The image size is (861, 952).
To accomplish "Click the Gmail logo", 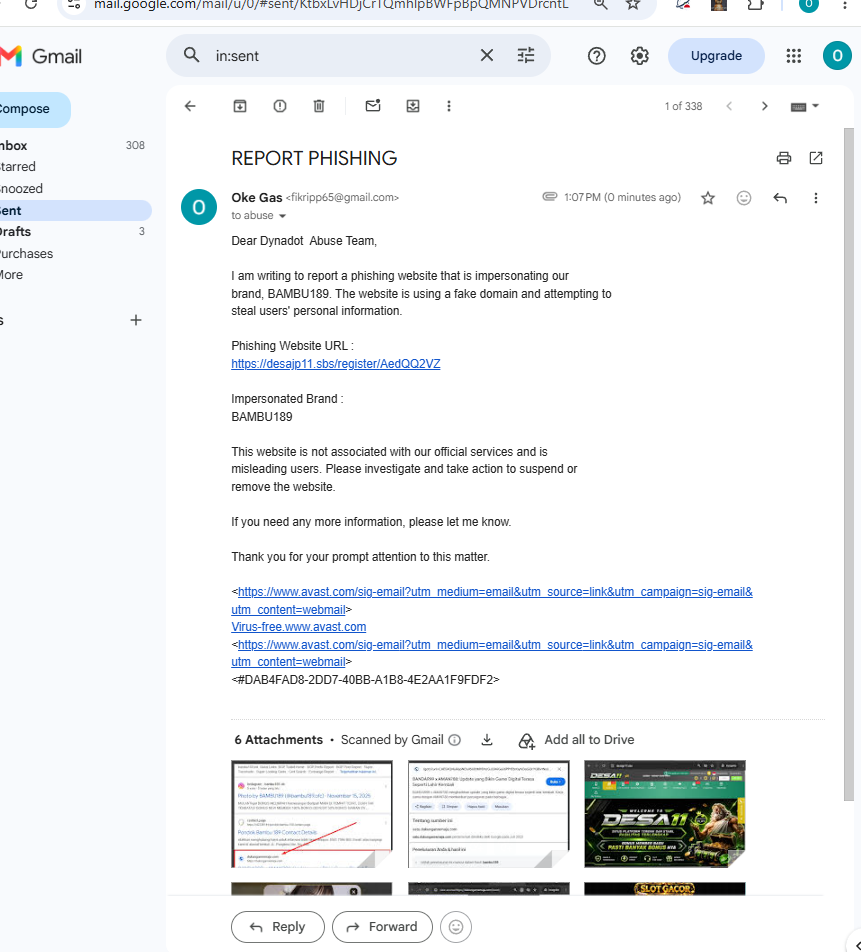I will pos(41,56).
